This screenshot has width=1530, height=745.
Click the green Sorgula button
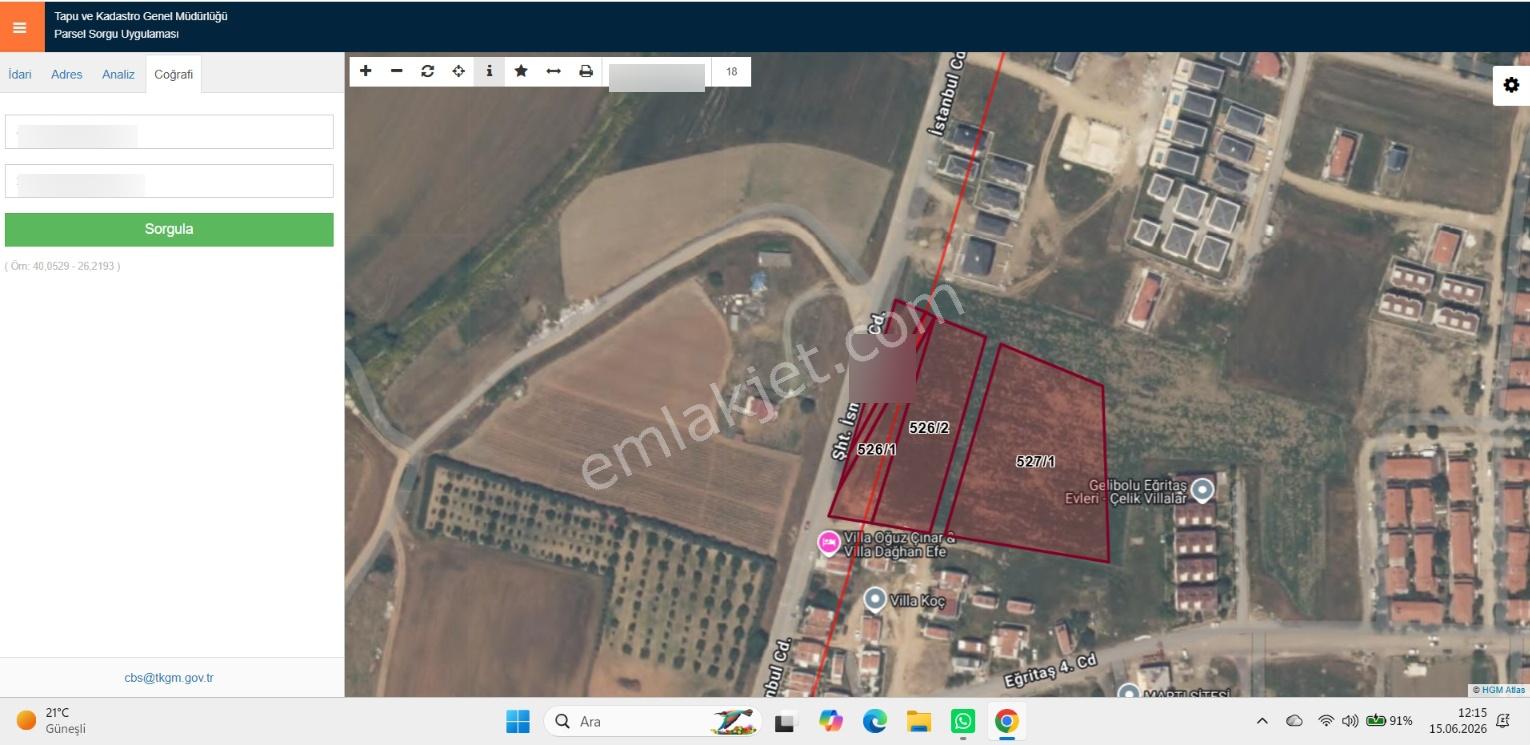(x=169, y=229)
